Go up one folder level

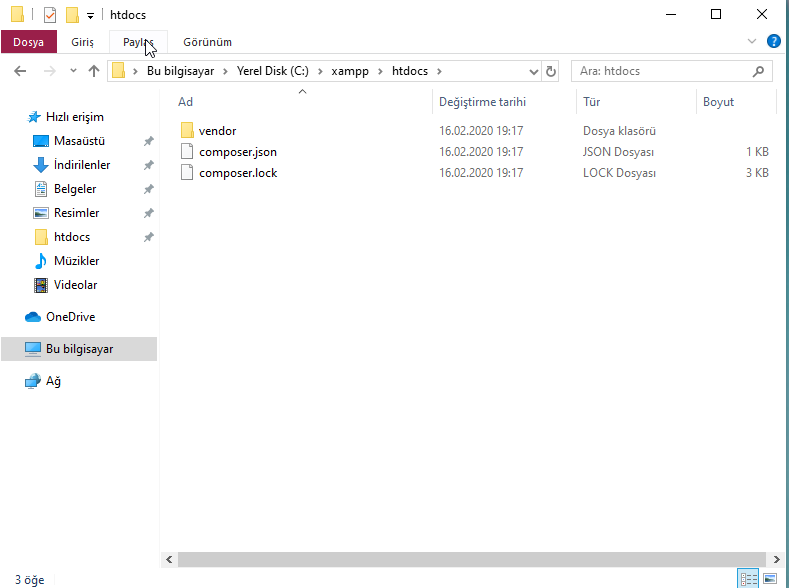tap(94, 71)
